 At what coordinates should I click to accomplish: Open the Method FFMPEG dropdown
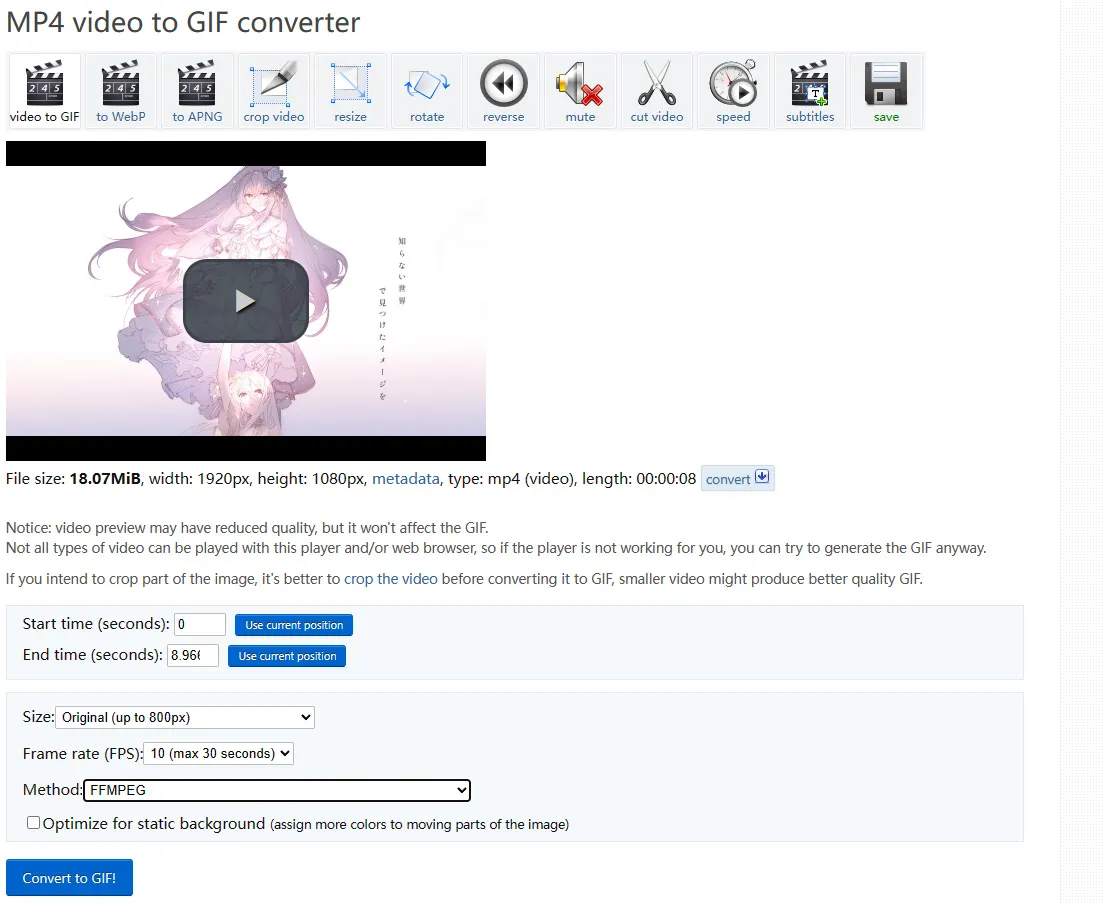coord(276,790)
